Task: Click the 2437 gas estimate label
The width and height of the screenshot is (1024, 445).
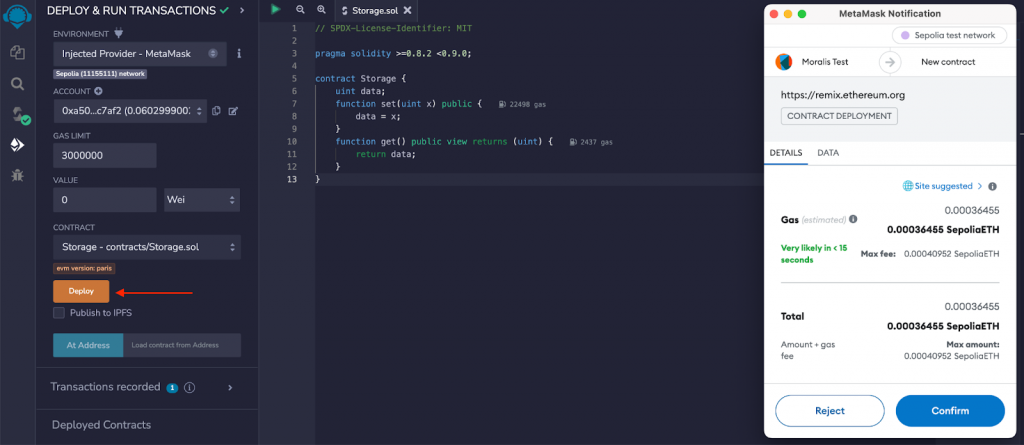Action: (591, 142)
